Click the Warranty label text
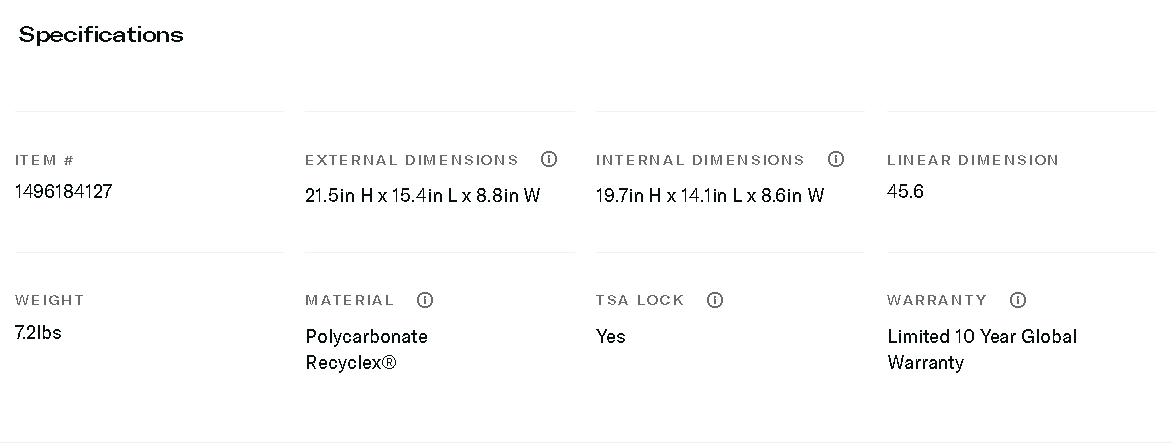 click(937, 300)
